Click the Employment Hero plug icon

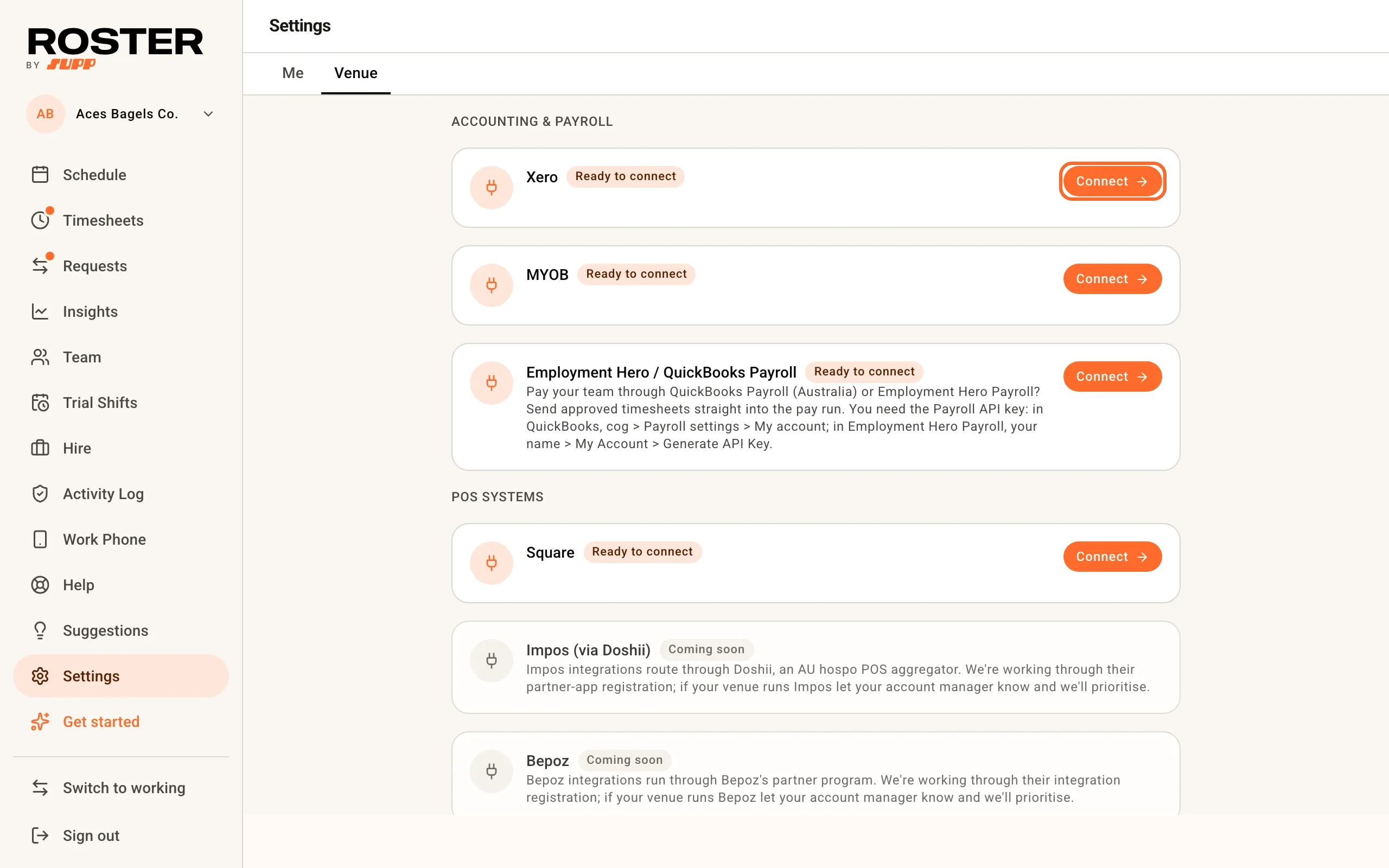tap(492, 383)
